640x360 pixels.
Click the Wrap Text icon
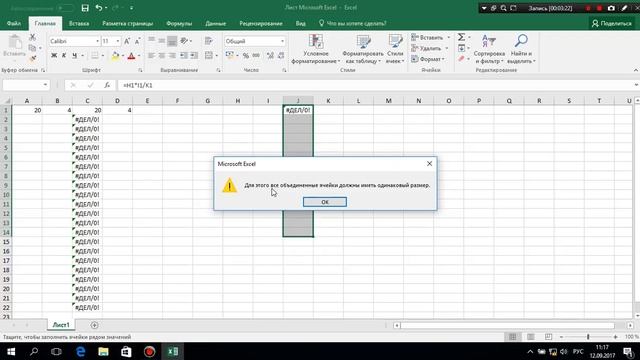[209, 41]
